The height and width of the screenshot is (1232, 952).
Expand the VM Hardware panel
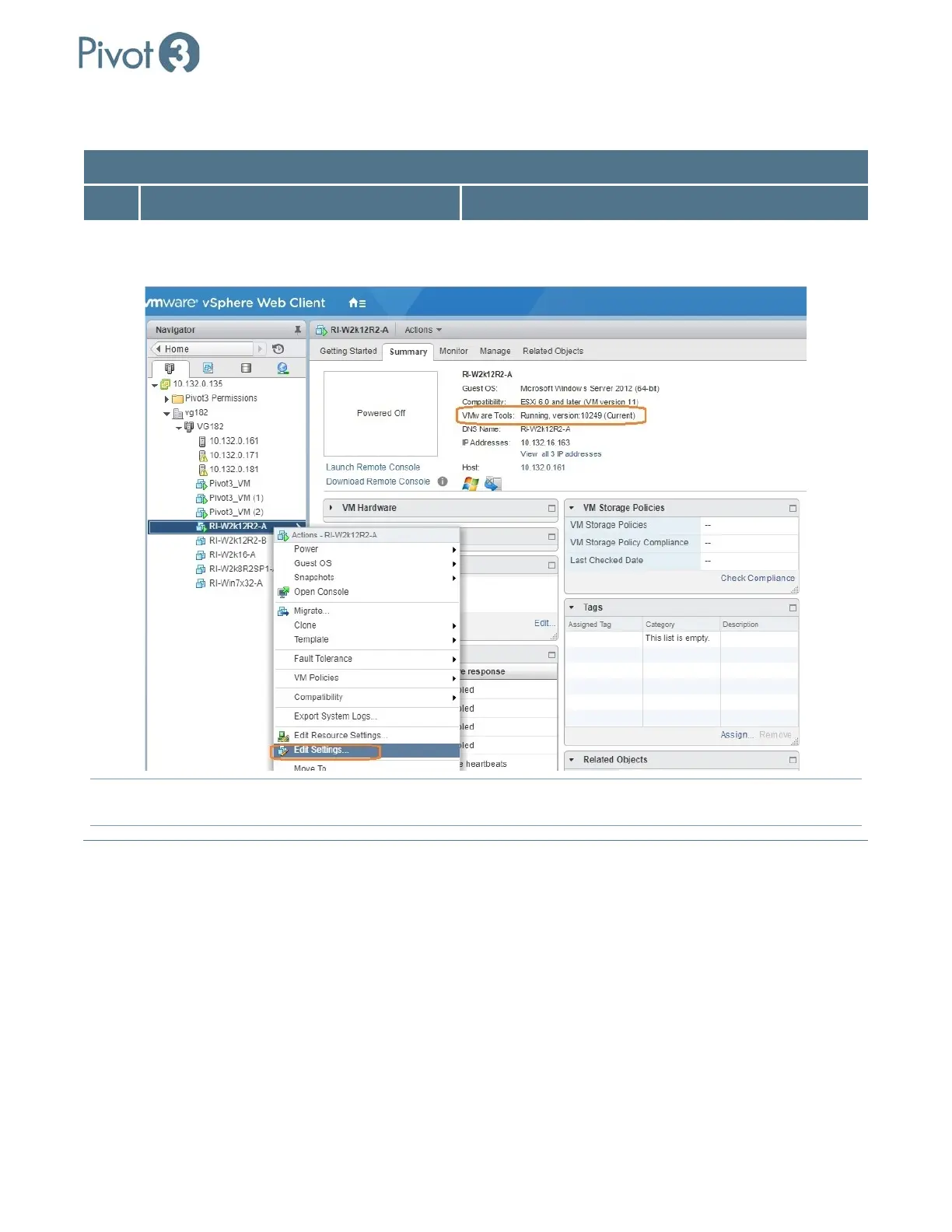[x=331, y=508]
